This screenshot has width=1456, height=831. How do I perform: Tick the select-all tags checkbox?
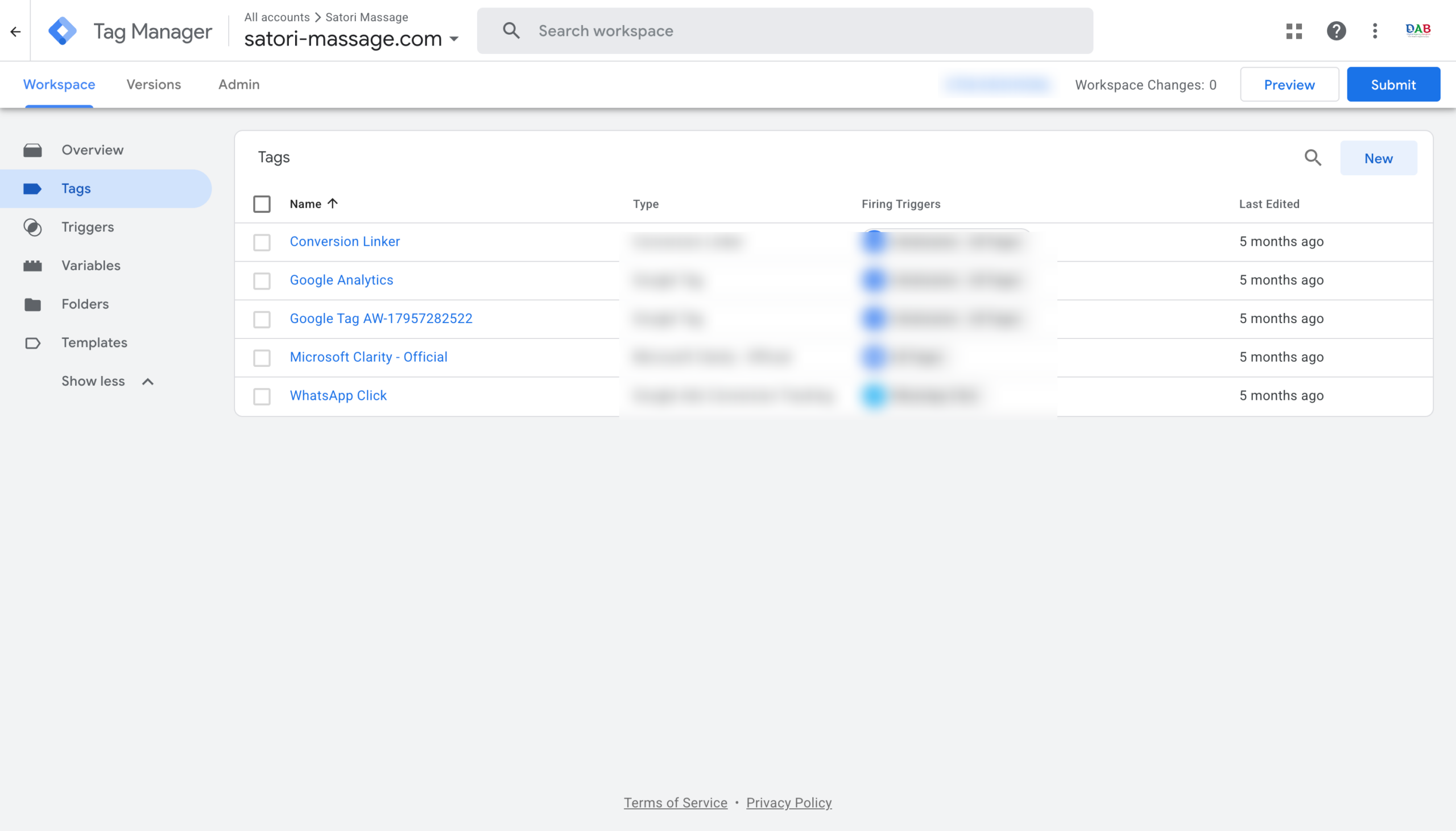coord(262,204)
